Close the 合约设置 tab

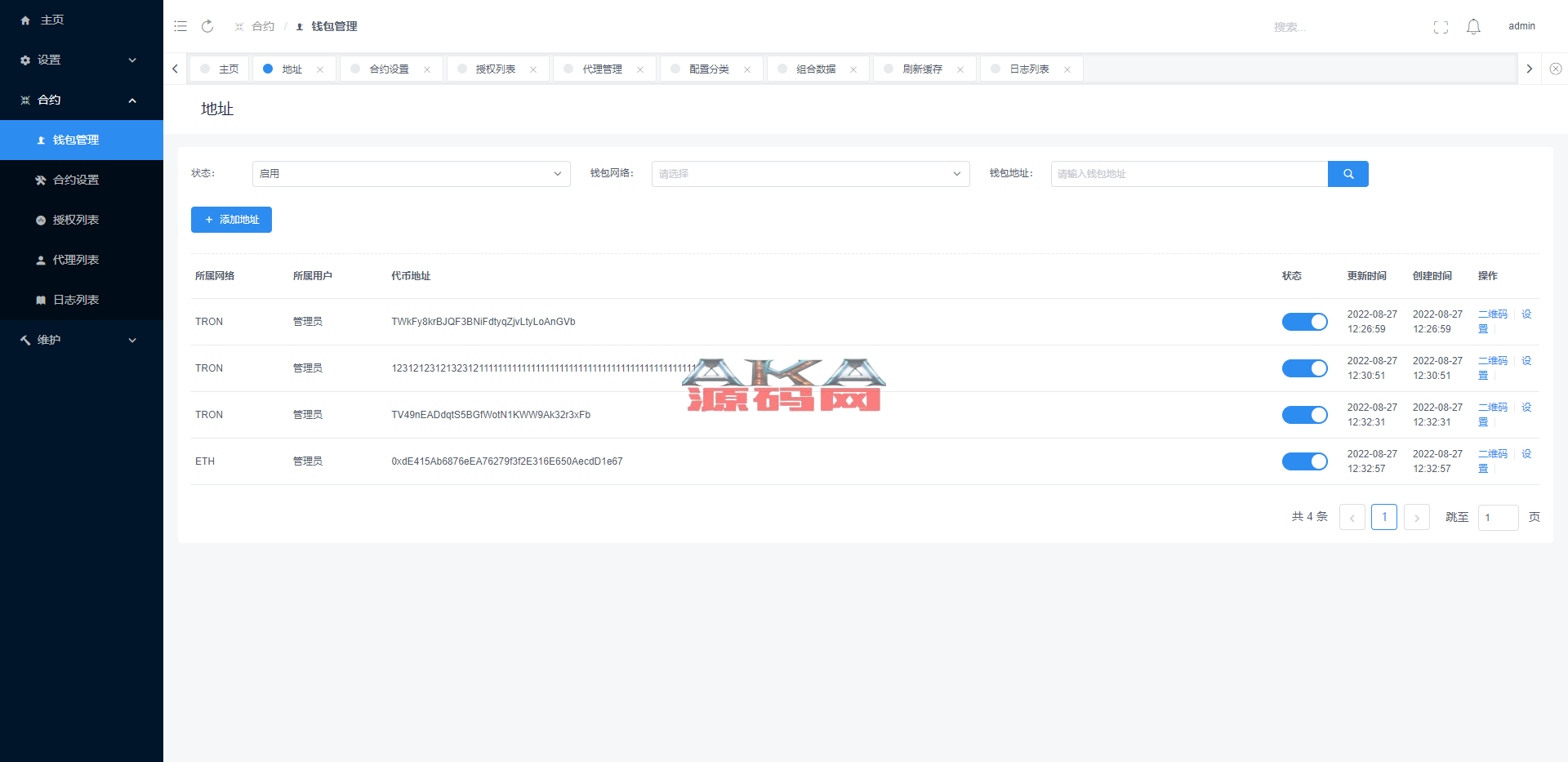[x=427, y=69]
